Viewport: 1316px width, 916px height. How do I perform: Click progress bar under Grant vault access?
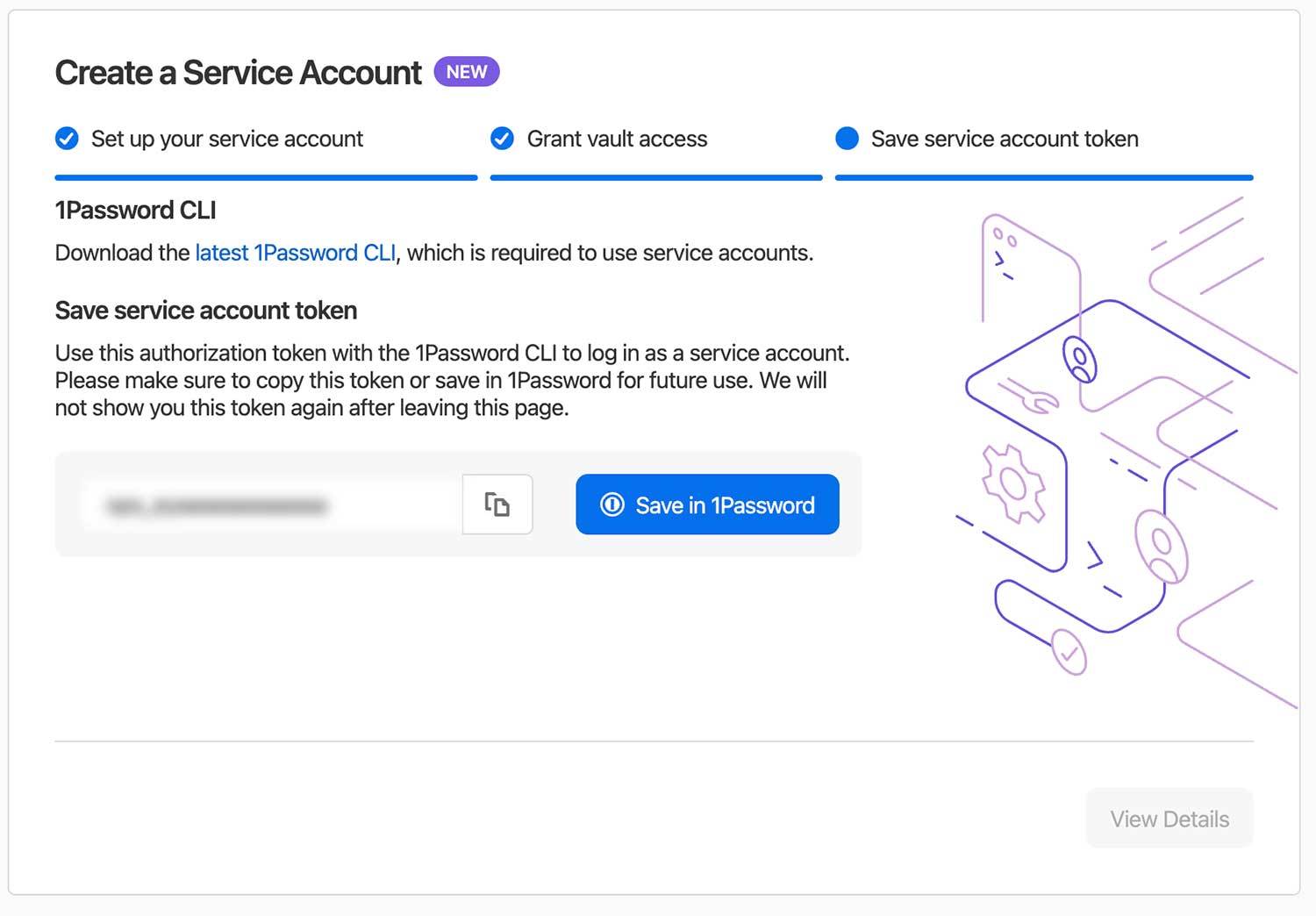pos(656,177)
